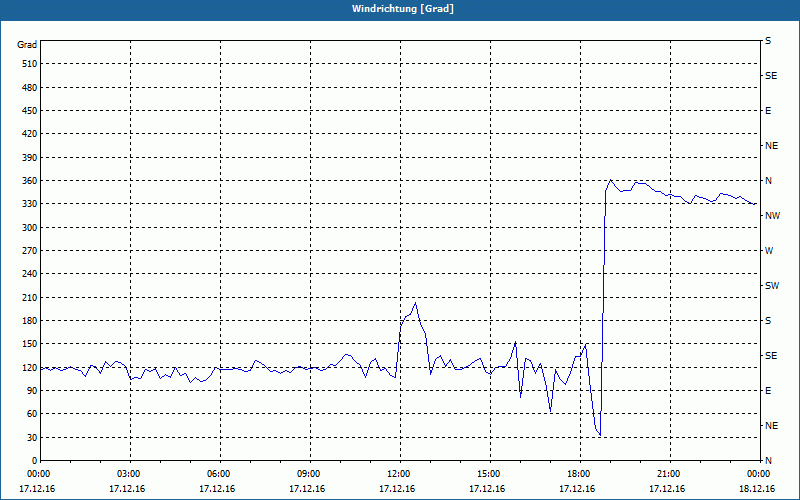The height and width of the screenshot is (500, 800).
Task: Click the 15:00 time label
Action: pos(490,474)
